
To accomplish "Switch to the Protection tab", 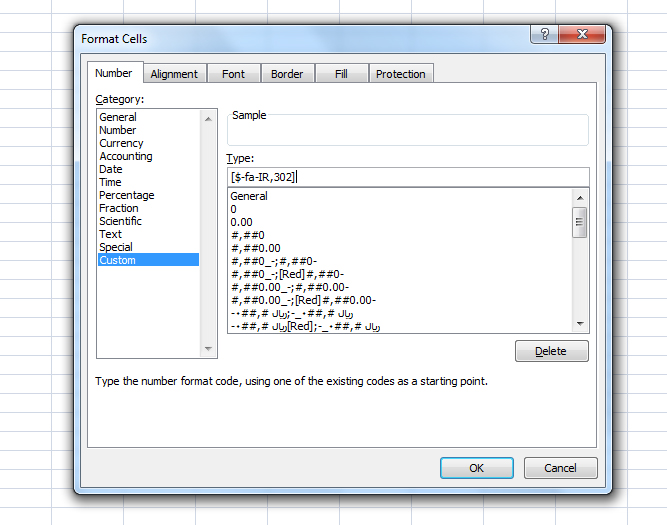I will 401,74.
